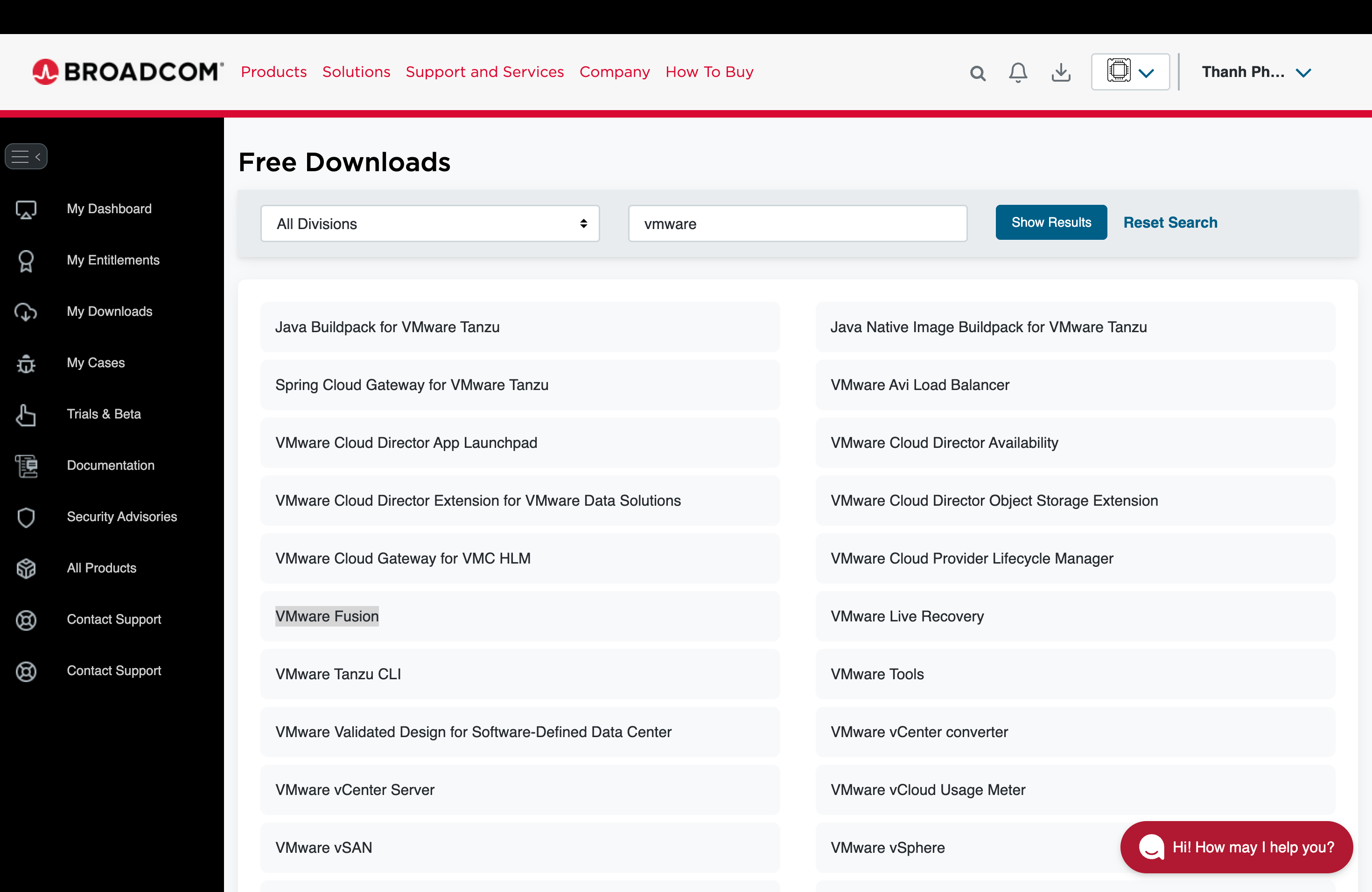Viewport: 1372px width, 892px height.
Task: Open 'Hi! How may I help you?' chat
Action: (x=1236, y=846)
